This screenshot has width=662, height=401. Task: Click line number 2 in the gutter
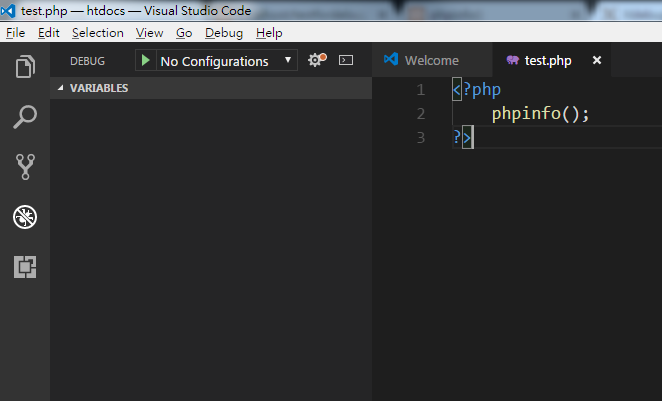(x=421, y=114)
